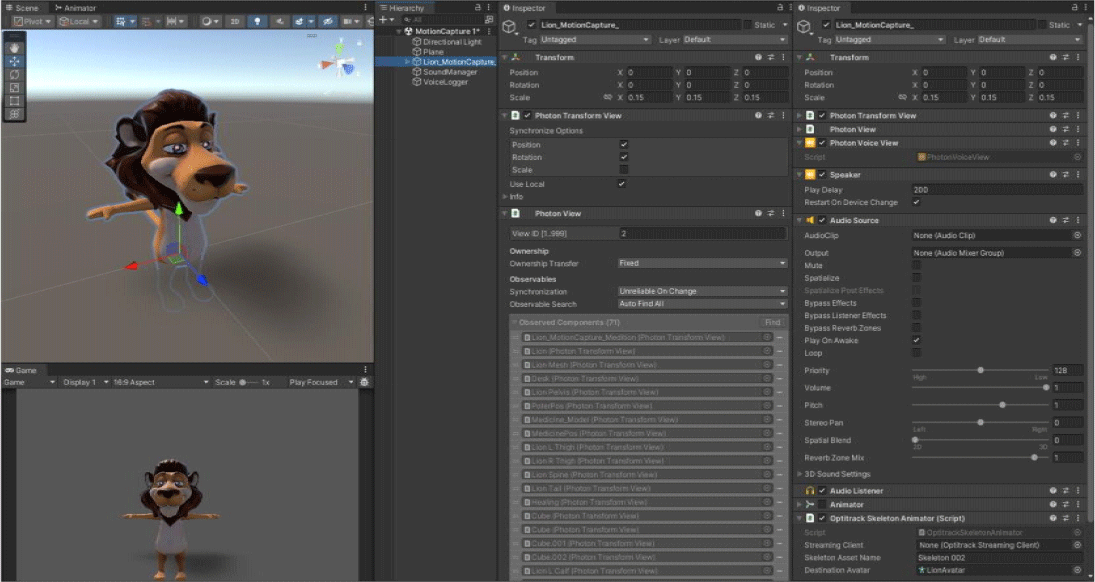
Task: Open Audio Source component help icon
Action: [1052, 220]
